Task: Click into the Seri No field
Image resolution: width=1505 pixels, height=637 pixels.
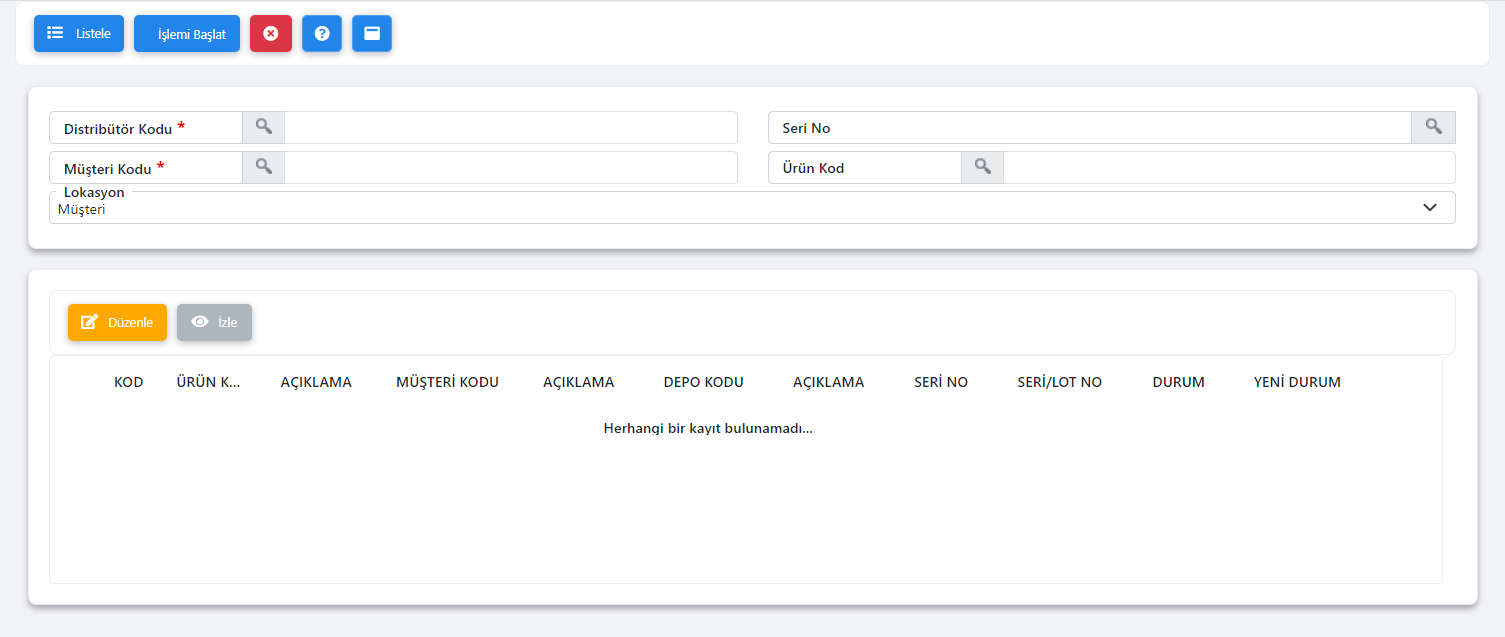Action: coord(1090,127)
